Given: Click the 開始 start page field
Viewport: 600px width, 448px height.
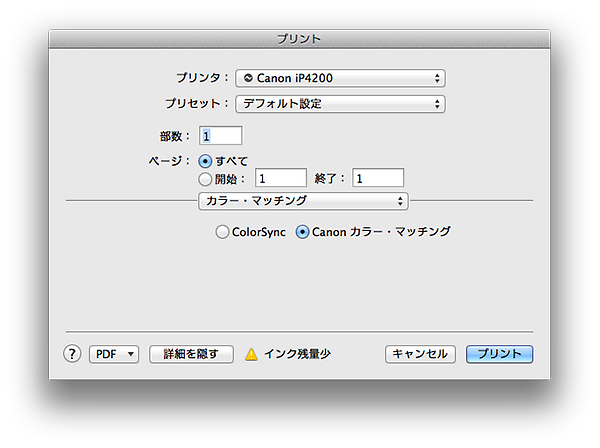Looking at the screenshot, I should click(x=281, y=178).
